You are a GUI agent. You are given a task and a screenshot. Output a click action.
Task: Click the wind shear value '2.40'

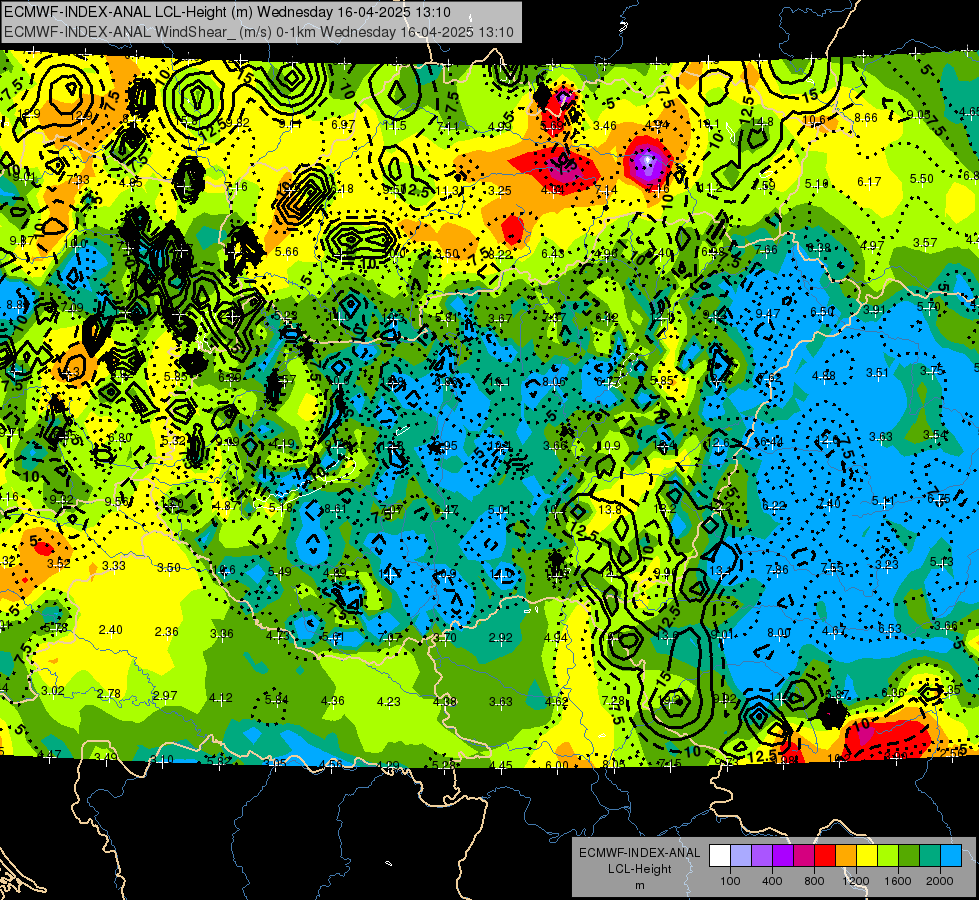tap(111, 630)
